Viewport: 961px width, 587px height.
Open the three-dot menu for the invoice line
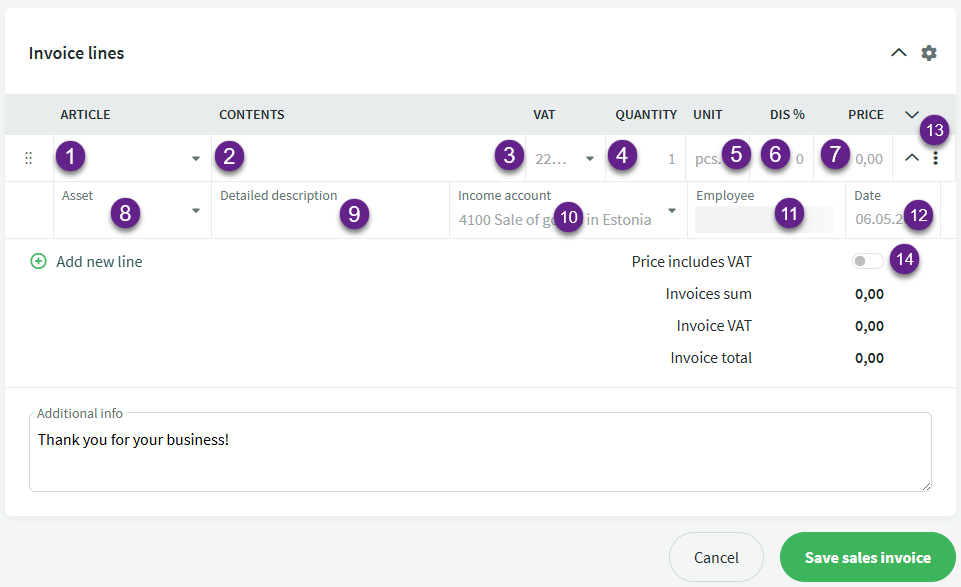(x=935, y=158)
